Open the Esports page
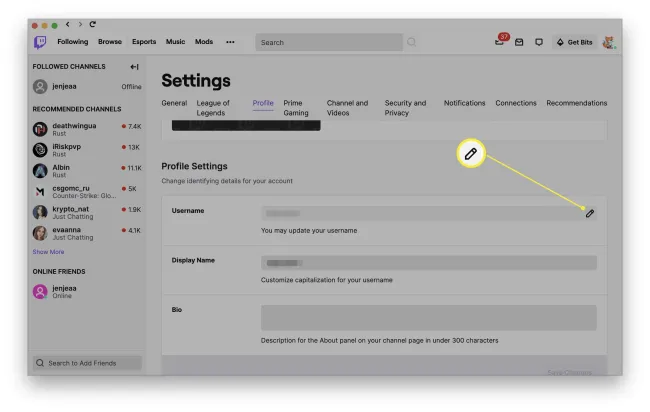 144,42
